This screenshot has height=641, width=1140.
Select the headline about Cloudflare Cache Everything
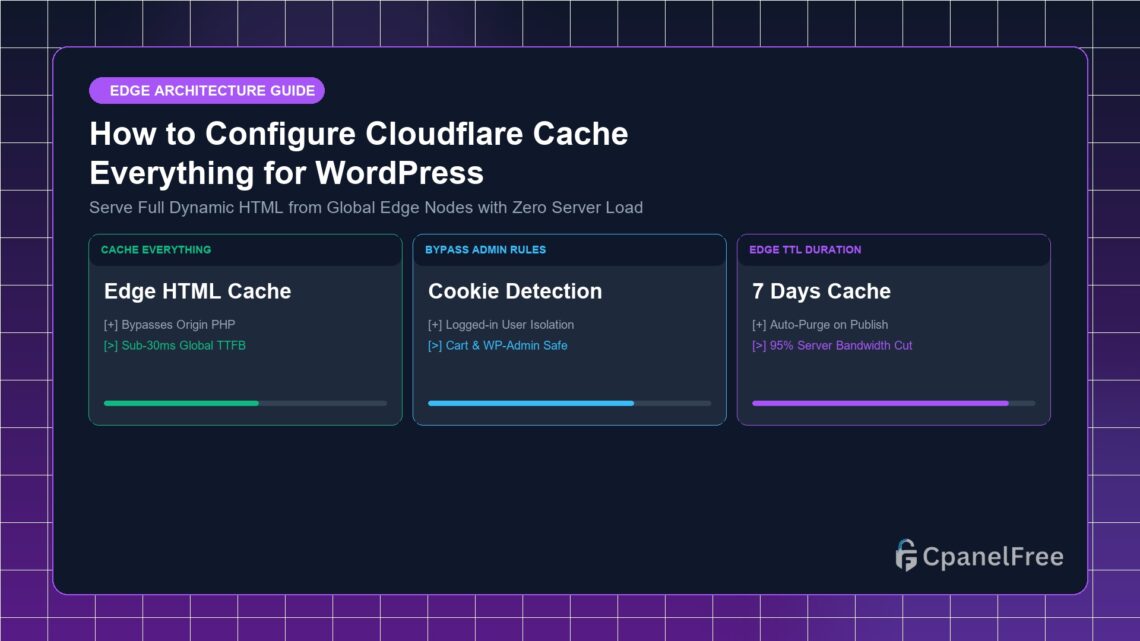point(358,153)
